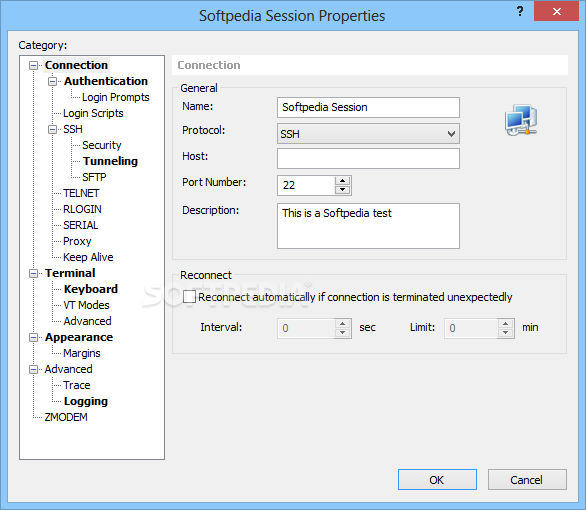Click the Limit minutes field

pos(471,328)
